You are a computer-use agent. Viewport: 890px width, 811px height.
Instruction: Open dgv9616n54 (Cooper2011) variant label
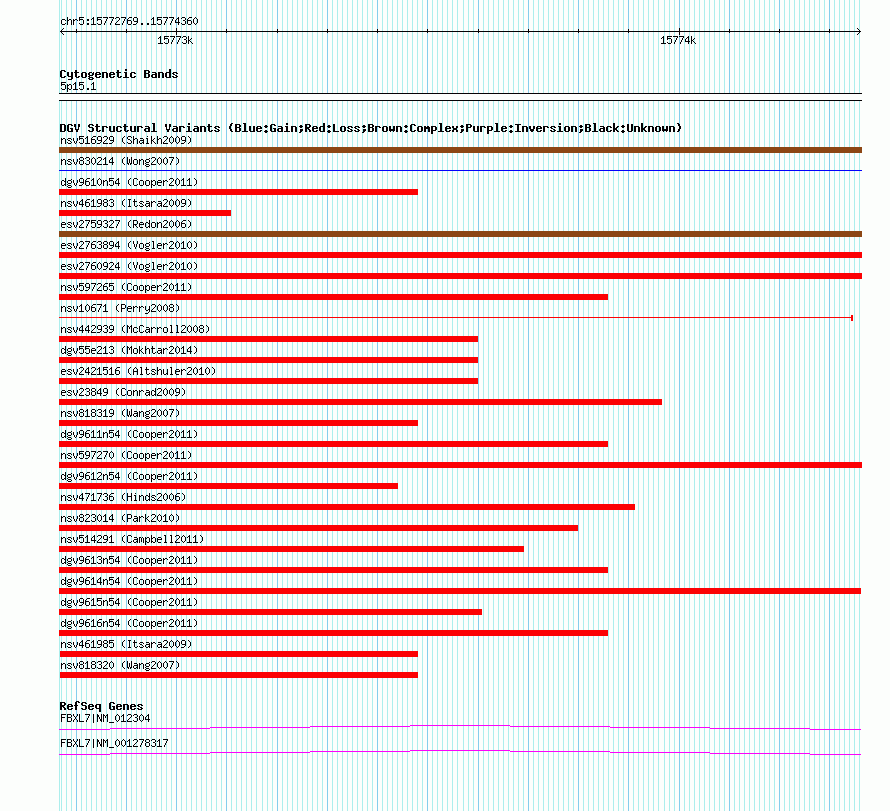[x=129, y=623]
